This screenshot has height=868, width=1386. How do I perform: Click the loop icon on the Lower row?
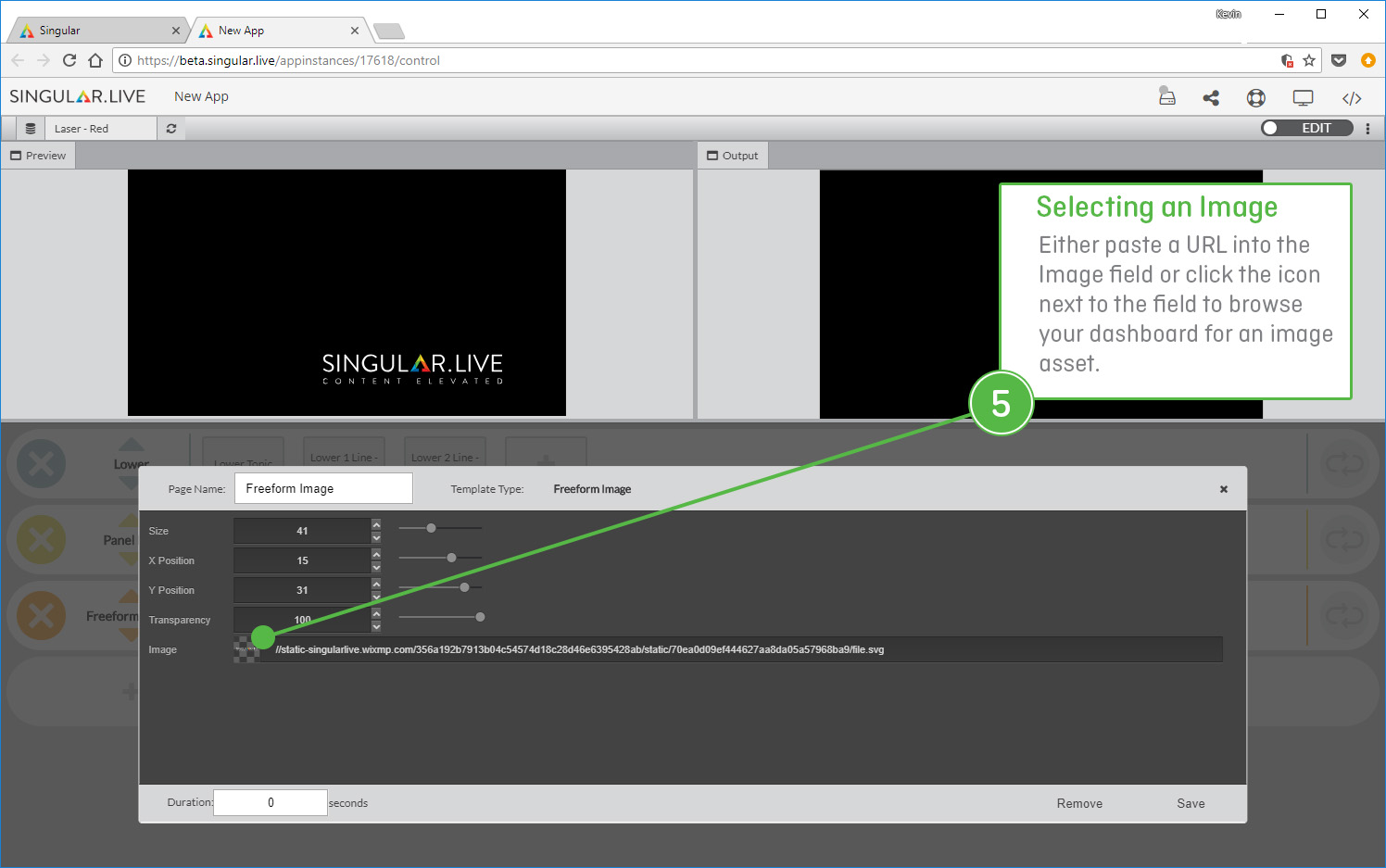click(x=1344, y=463)
